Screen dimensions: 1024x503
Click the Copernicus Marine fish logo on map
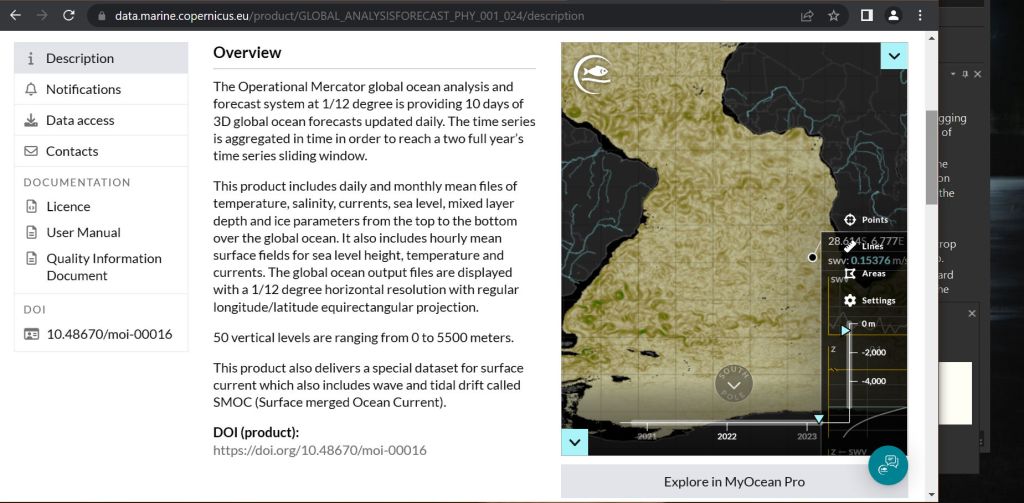click(592, 73)
